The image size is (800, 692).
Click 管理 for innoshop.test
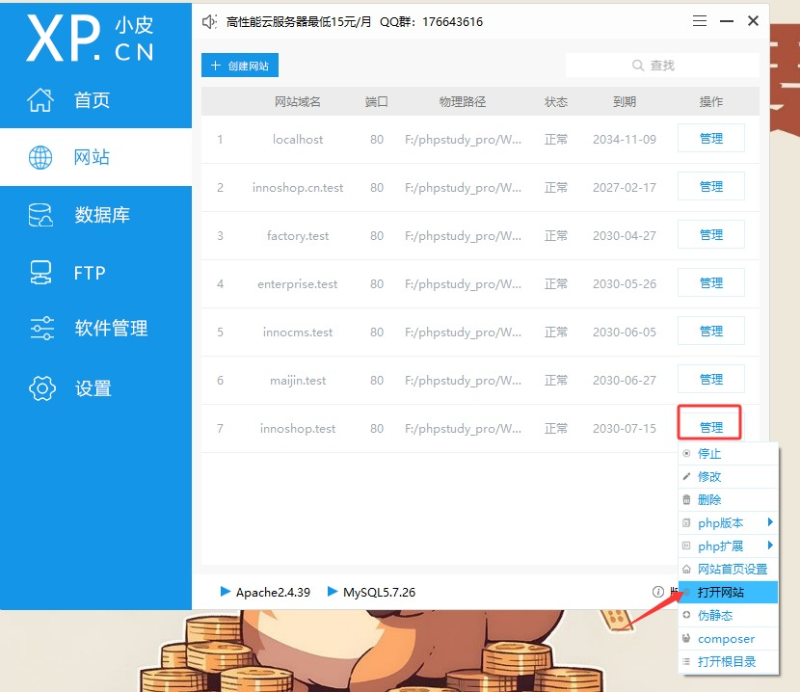[x=711, y=427]
